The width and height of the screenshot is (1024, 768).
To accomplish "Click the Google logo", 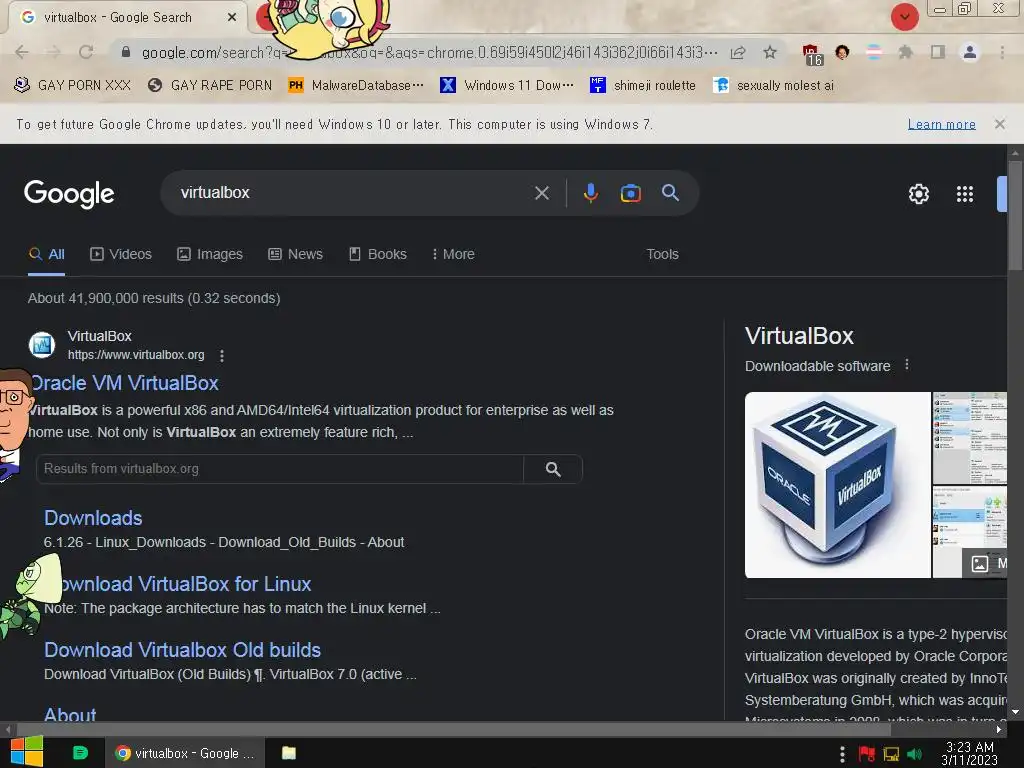I will pos(69,194).
